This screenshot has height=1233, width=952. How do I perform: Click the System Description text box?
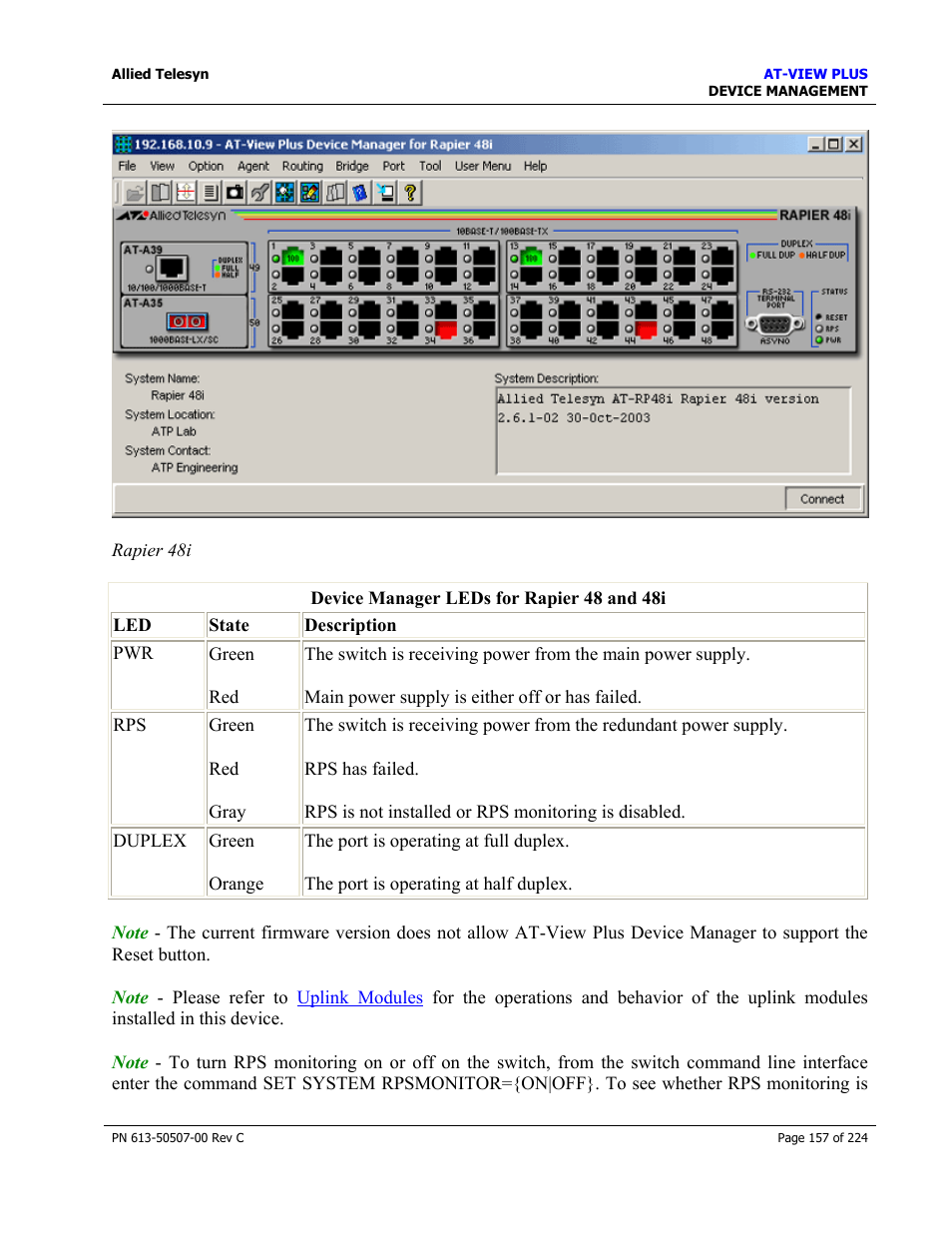click(x=674, y=430)
